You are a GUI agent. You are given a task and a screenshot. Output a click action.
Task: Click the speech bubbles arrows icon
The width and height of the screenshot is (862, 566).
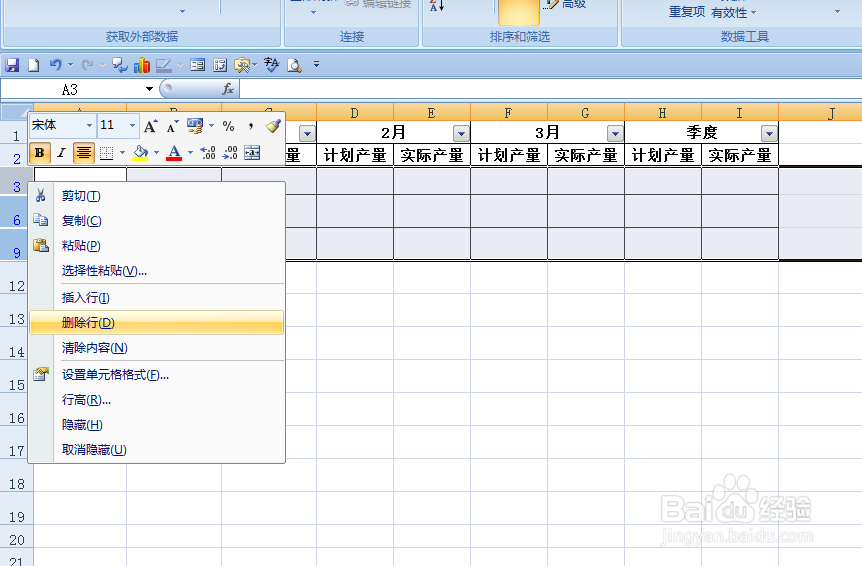[x=120, y=65]
